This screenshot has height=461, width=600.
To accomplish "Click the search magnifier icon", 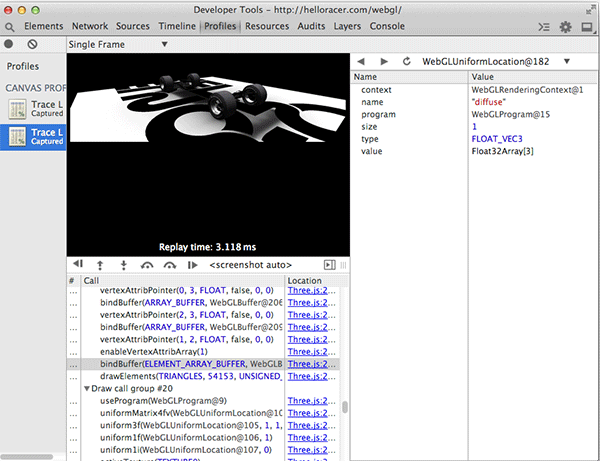I will pyautogui.click(x=10, y=27).
